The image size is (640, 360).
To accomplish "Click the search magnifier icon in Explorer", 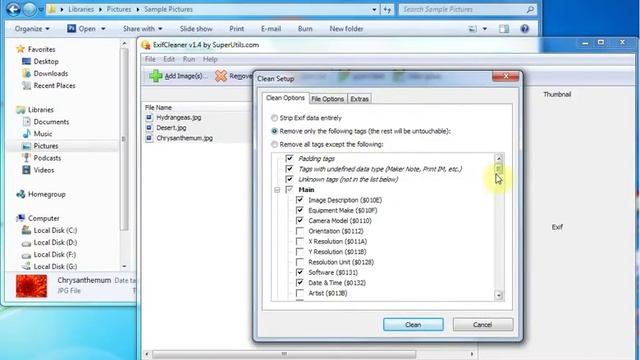I will point(530,9).
